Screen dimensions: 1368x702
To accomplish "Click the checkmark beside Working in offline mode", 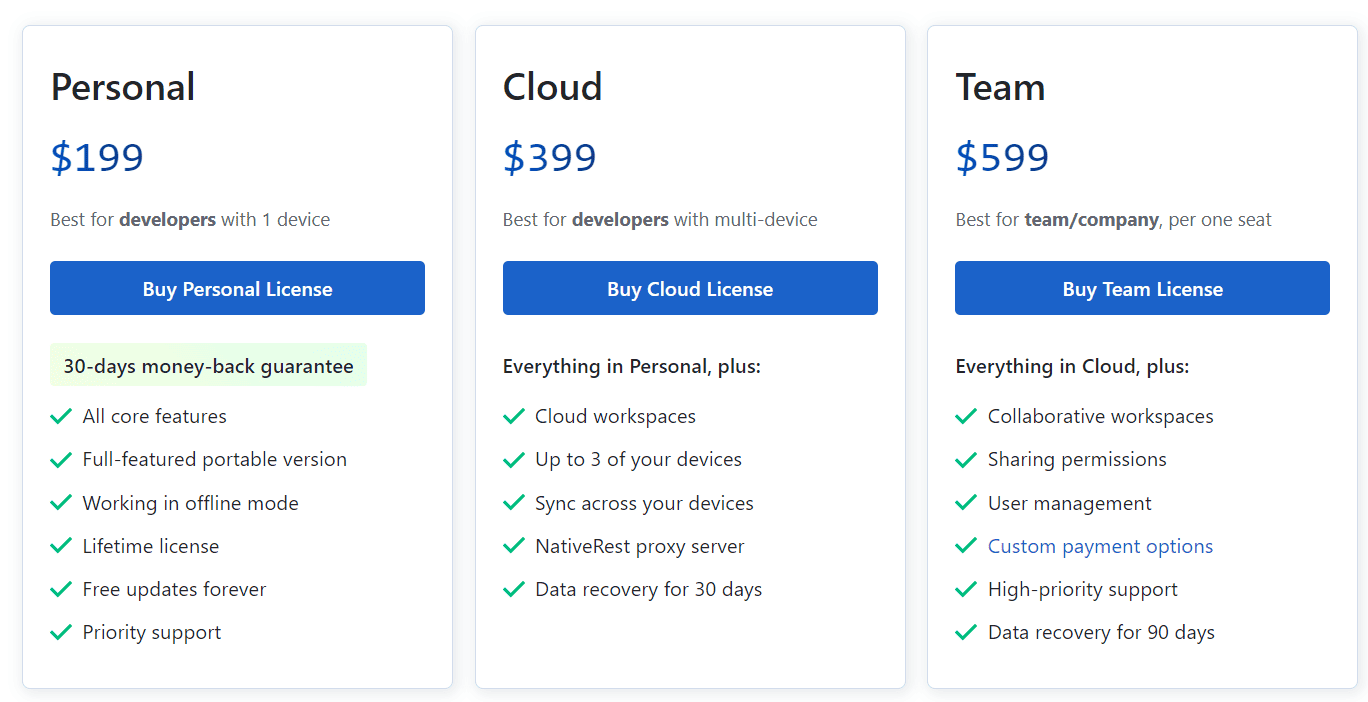I will point(61,503).
